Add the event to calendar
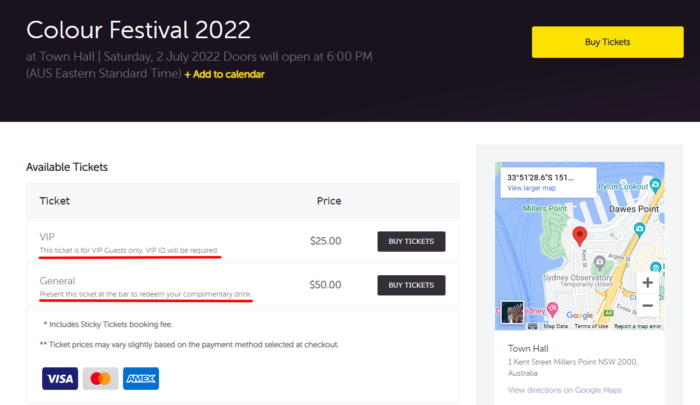Image resolution: width=700 pixels, height=405 pixels. click(x=224, y=74)
